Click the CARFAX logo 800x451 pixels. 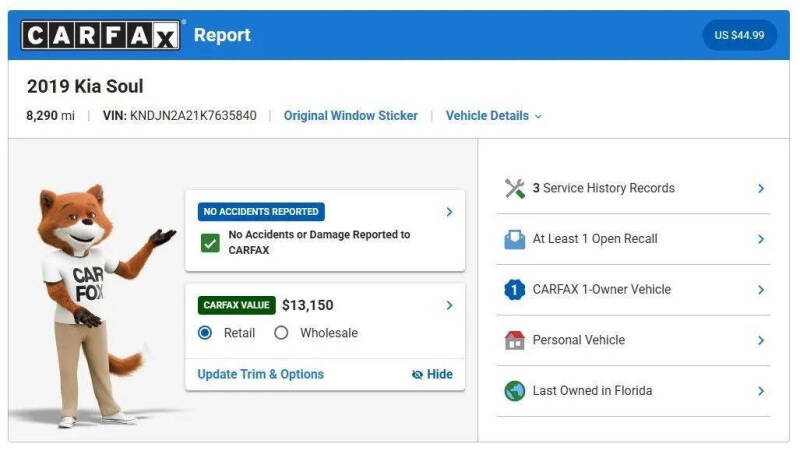(x=101, y=35)
